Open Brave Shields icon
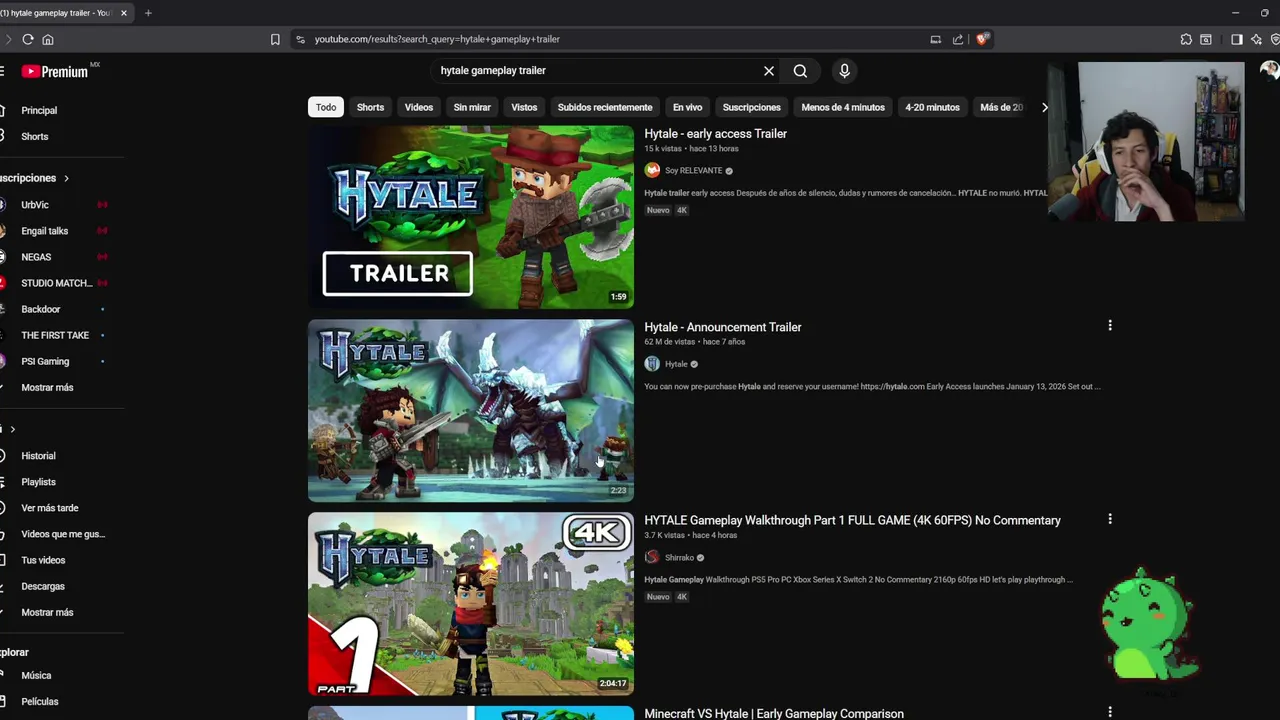Viewport: 1280px width, 720px height. coord(982,39)
